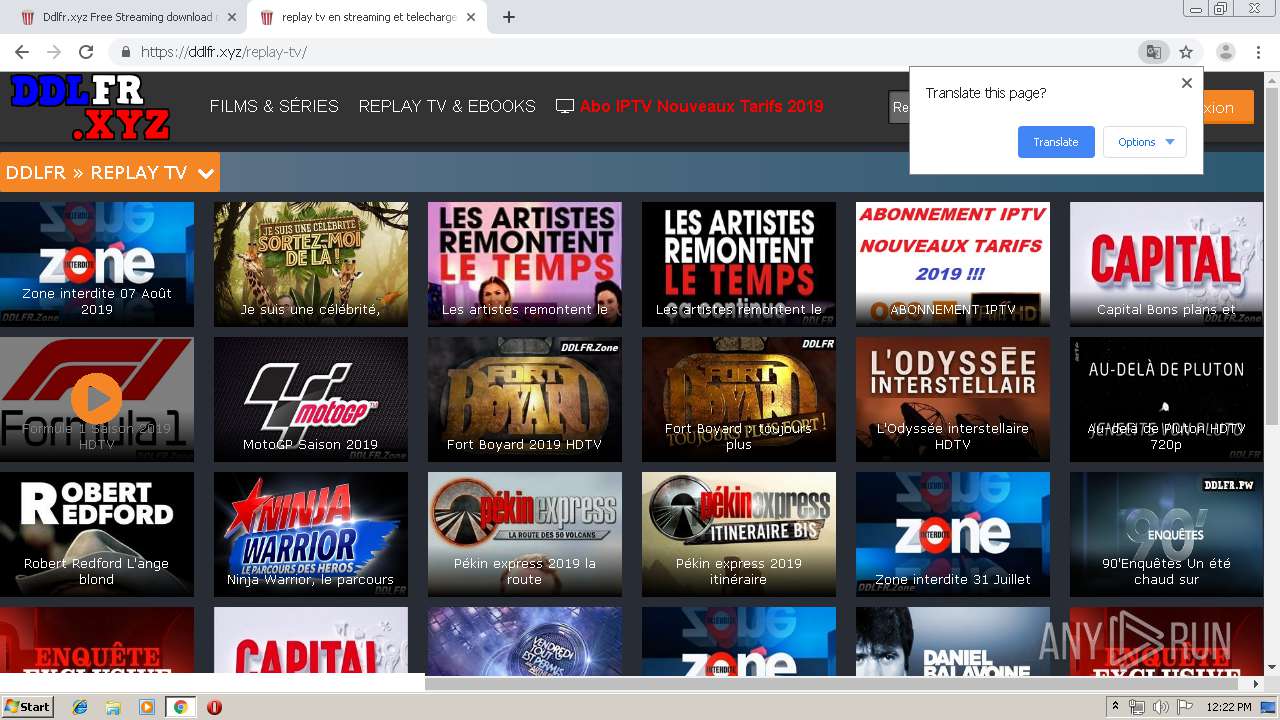Click the volume speaker tray icon
Screen dimensions: 1280x720
(x=1161, y=707)
